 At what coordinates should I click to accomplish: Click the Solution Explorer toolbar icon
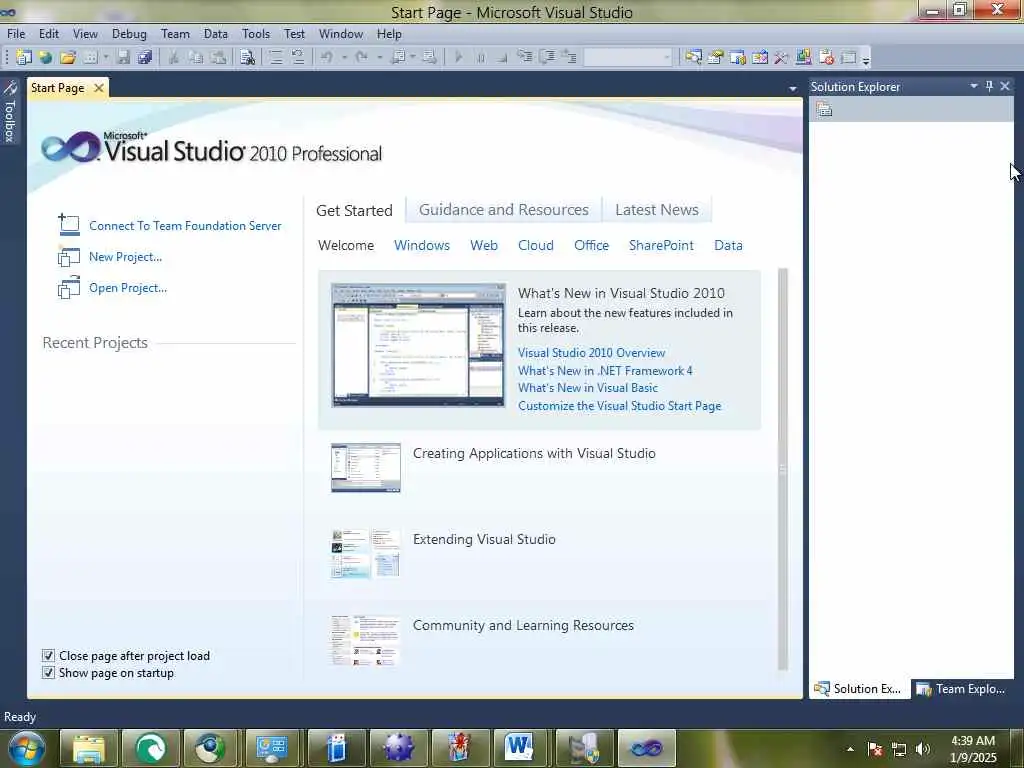(x=694, y=57)
